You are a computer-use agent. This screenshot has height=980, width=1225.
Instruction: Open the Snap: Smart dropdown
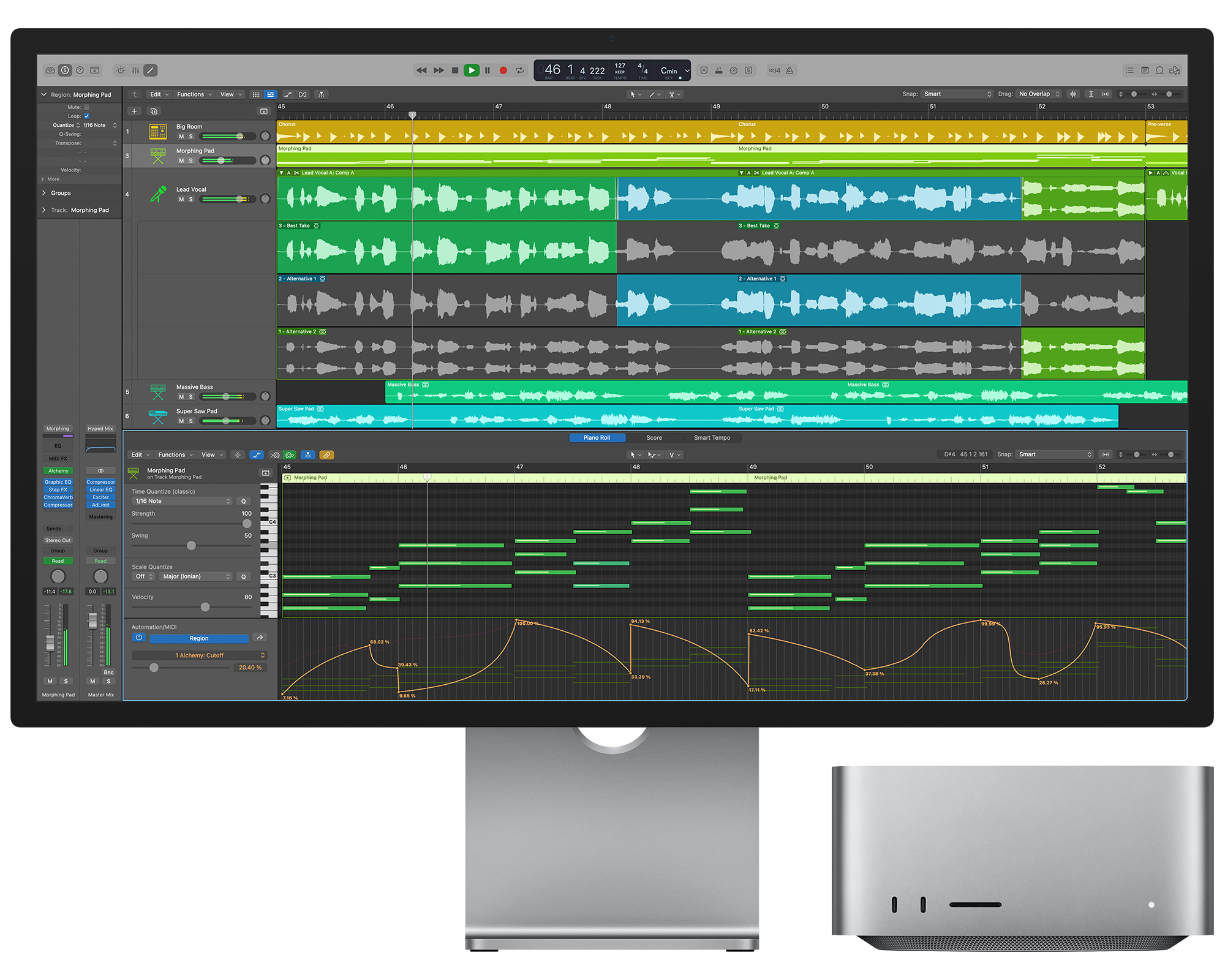point(957,94)
